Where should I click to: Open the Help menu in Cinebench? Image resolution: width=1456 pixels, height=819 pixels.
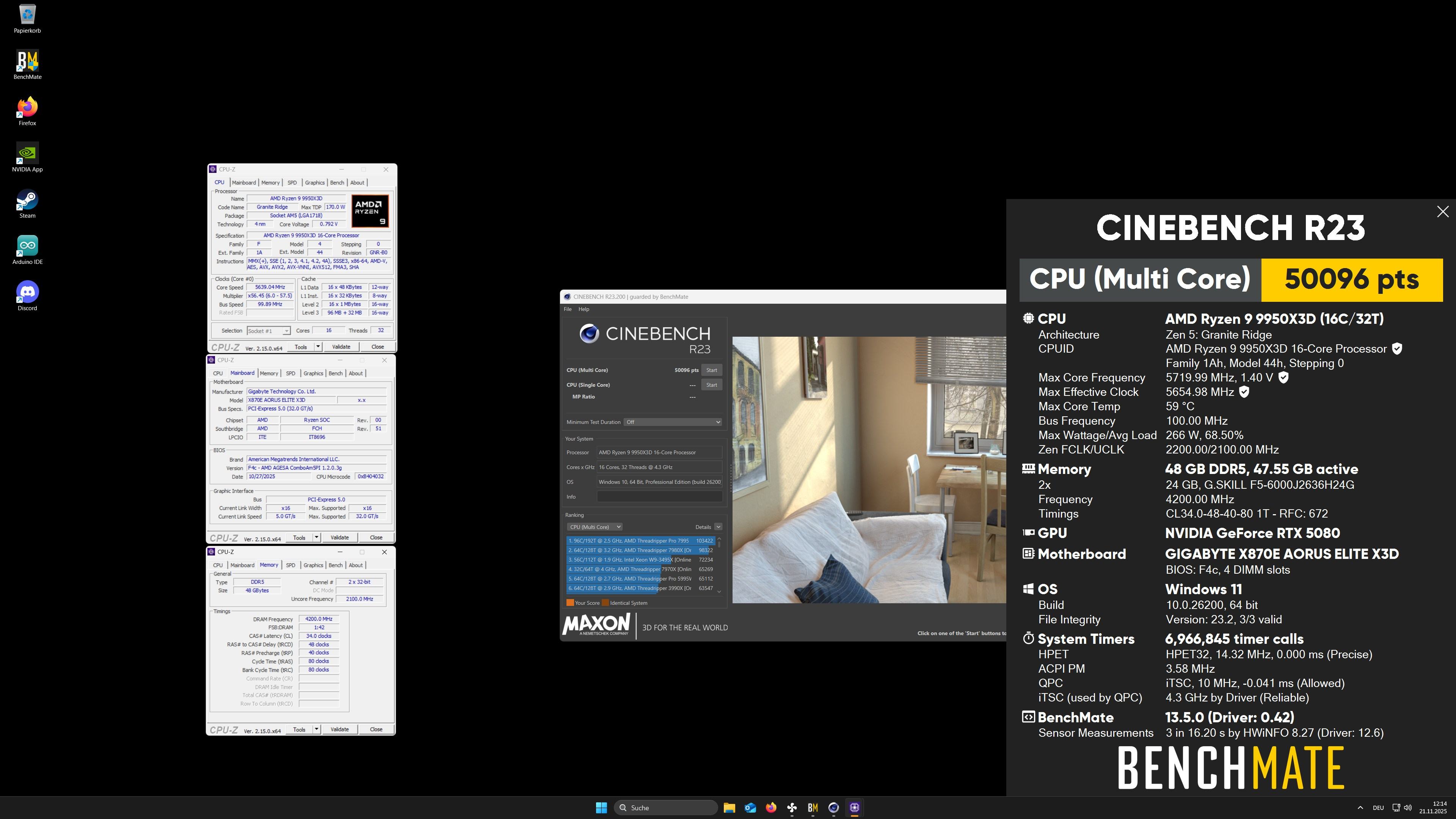tap(583, 309)
